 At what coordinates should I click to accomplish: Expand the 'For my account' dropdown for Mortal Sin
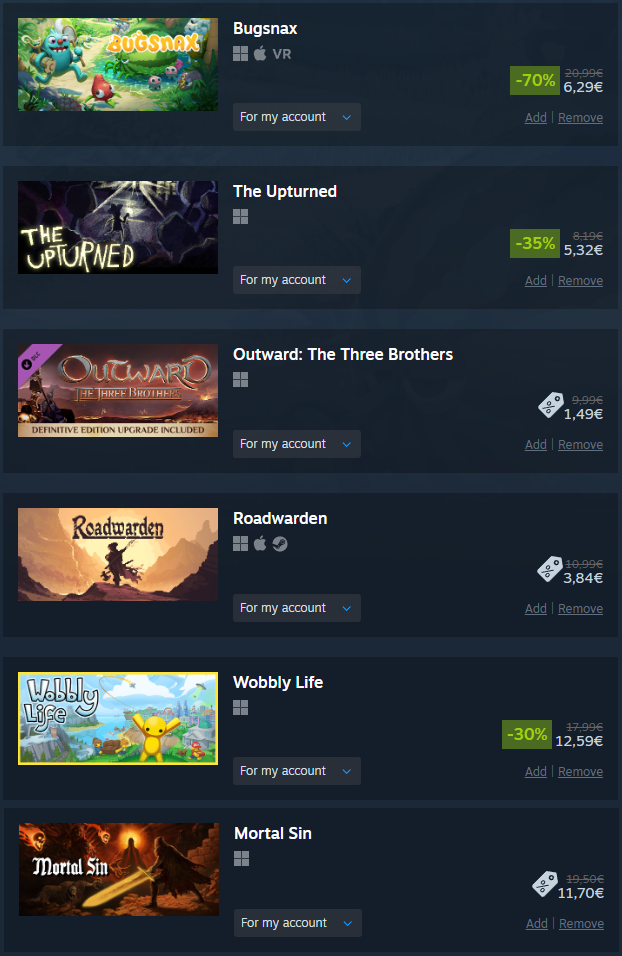298,923
